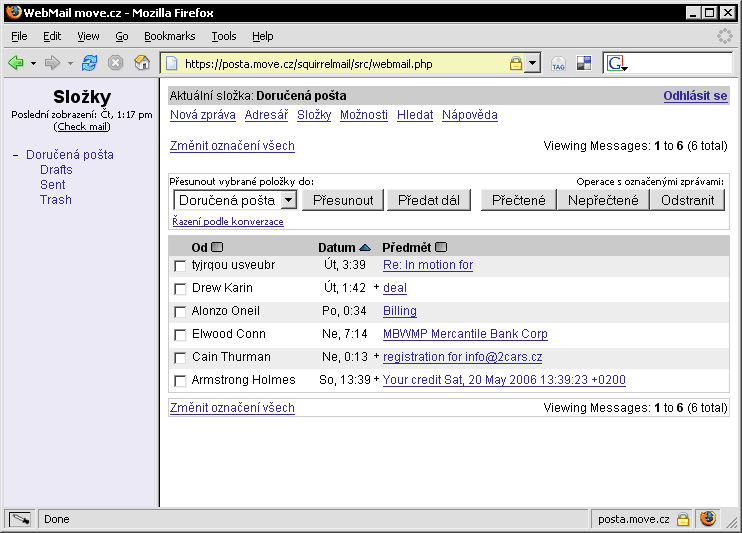Click the Forward arrow button
Screen dimensions: 742x533
coord(52,62)
